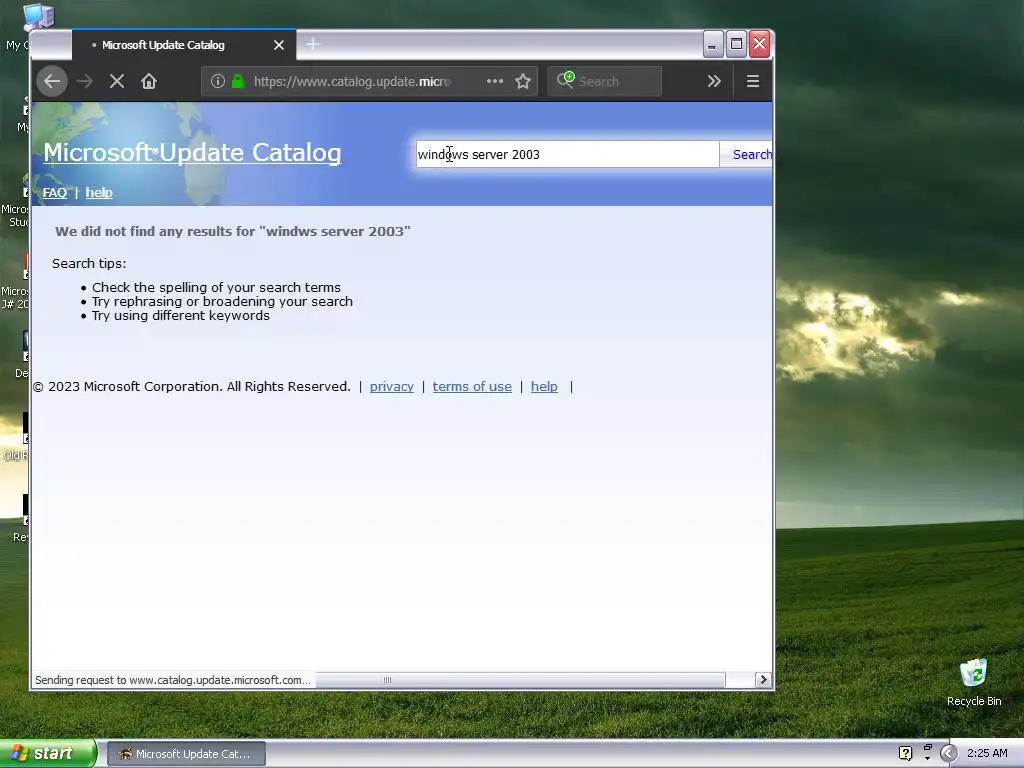1024x768 pixels.
Task: Click the catalog search text field
Action: [x=567, y=154]
